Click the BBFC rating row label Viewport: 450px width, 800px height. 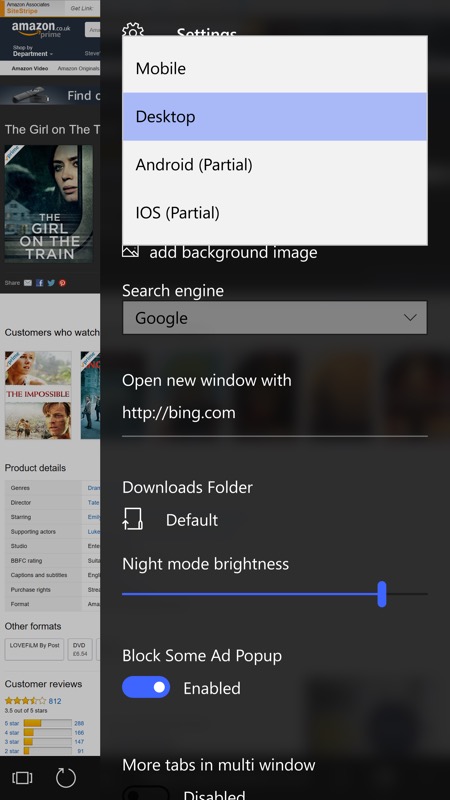click(27, 560)
